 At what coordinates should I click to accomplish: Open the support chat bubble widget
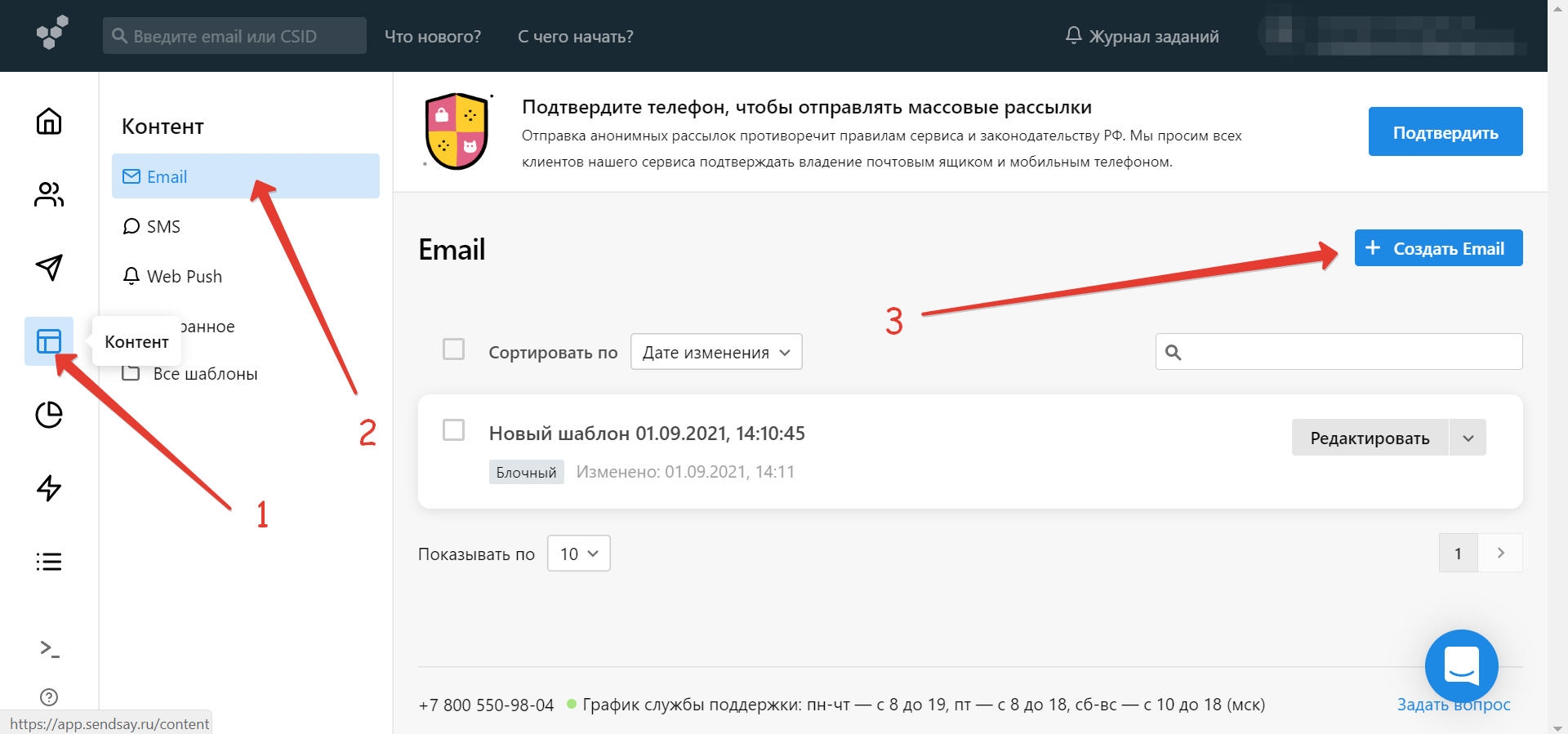(1461, 665)
